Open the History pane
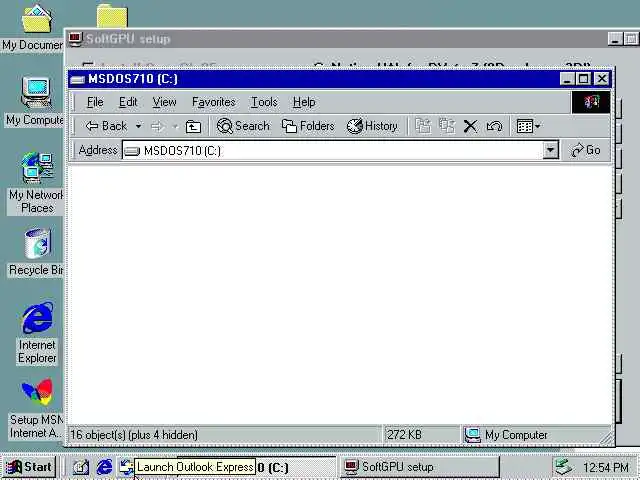Screen dimensions: 640x480 [x=372, y=126]
